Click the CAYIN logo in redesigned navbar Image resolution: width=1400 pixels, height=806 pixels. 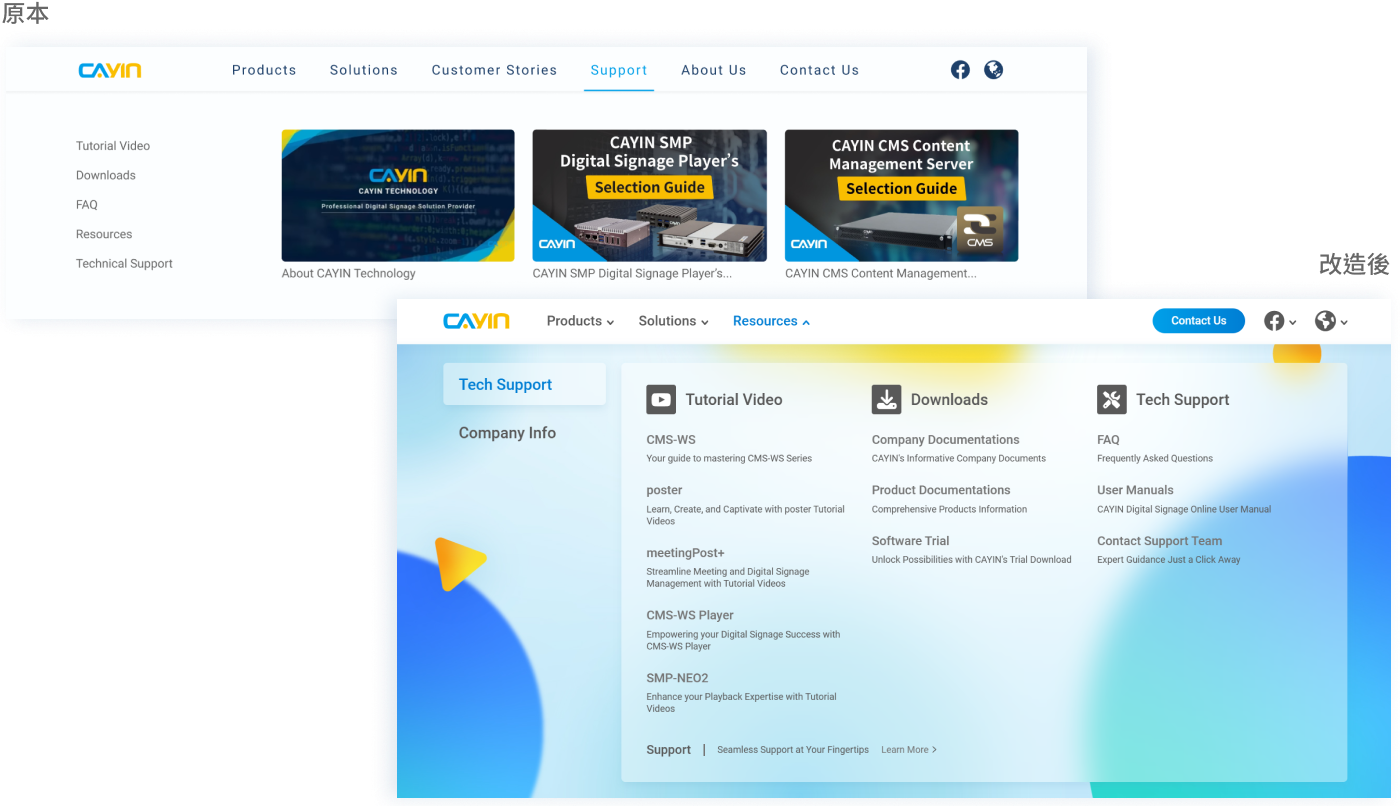click(477, 321)
